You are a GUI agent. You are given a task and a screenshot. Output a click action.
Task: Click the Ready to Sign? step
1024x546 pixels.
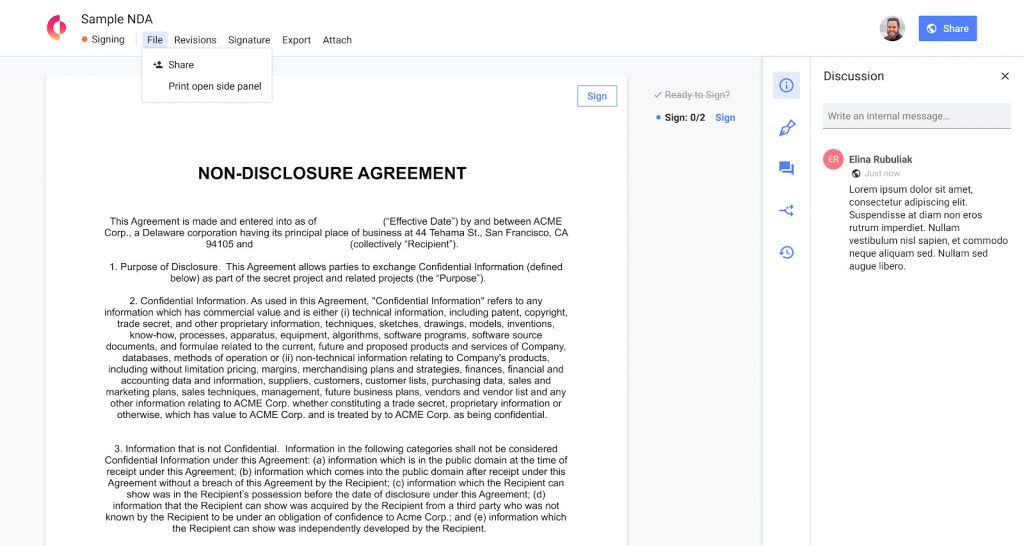tap(692, 95)
